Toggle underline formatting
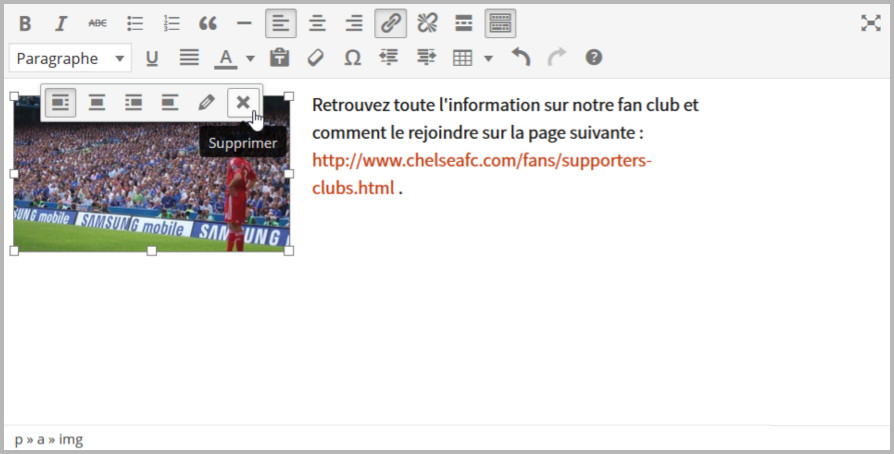Image resolution: width=894 pixels, height=454 pixels. tap(152, 58)
